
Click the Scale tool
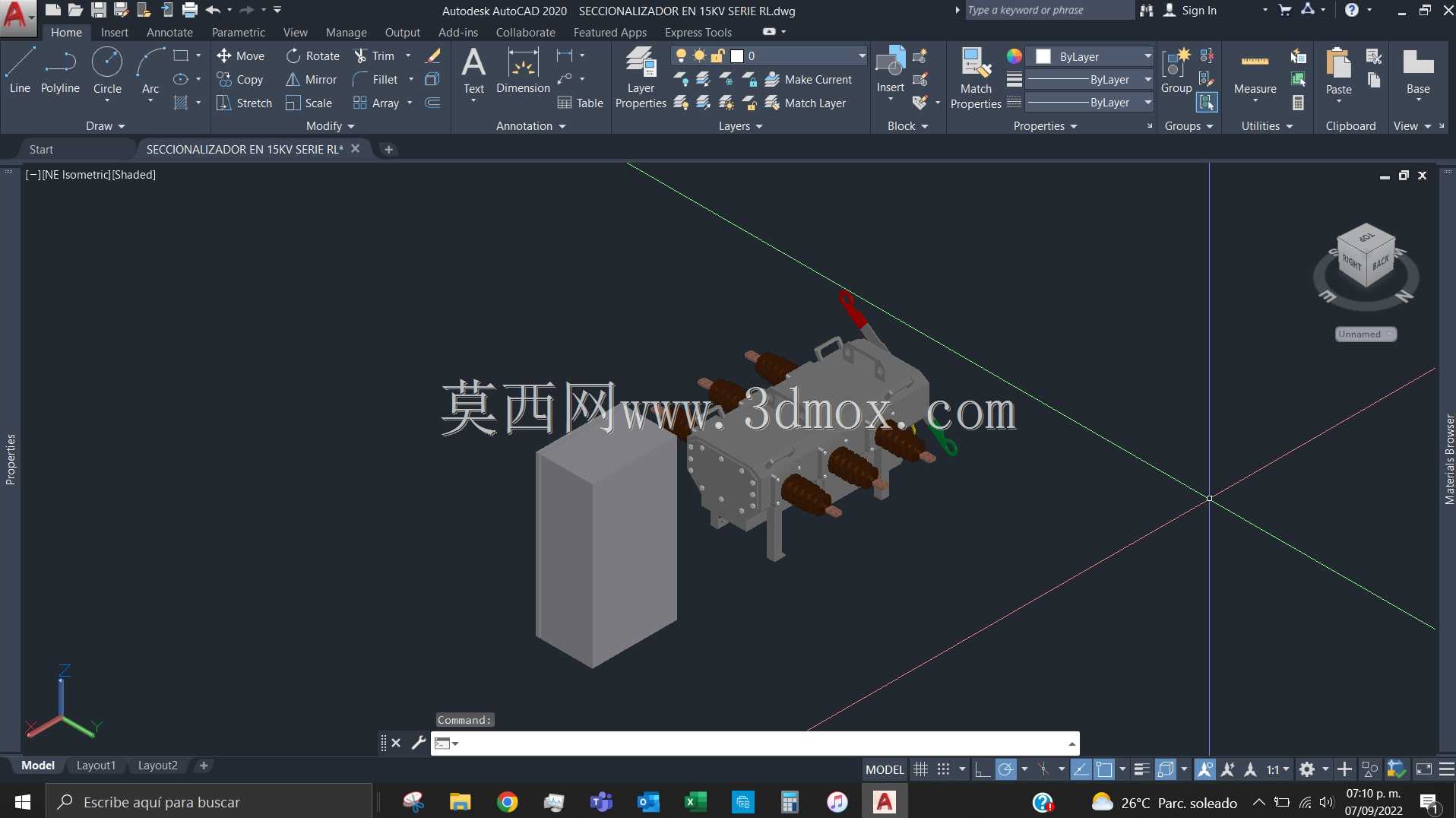tap(309, 103)
